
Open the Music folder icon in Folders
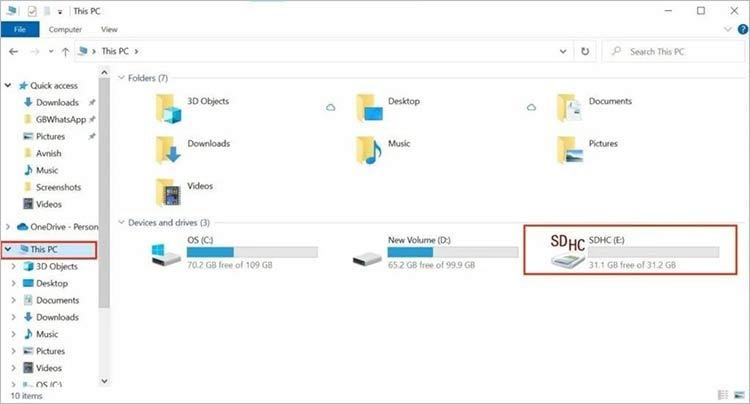point(369,150)
